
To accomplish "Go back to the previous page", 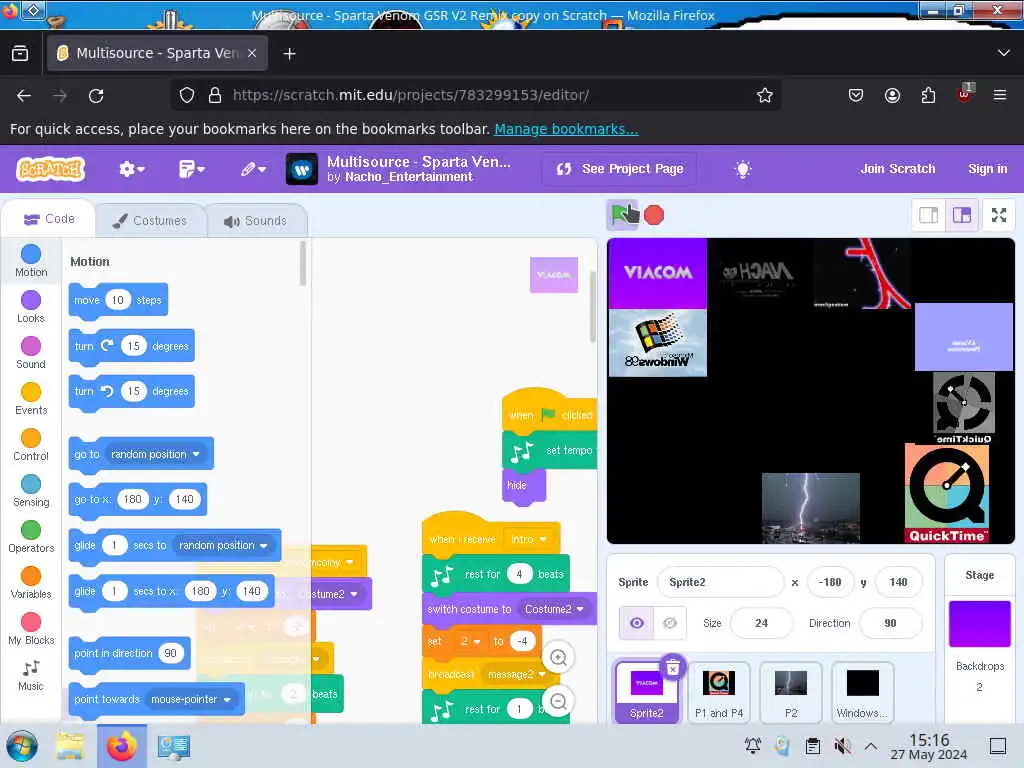I will pos(24,95).
